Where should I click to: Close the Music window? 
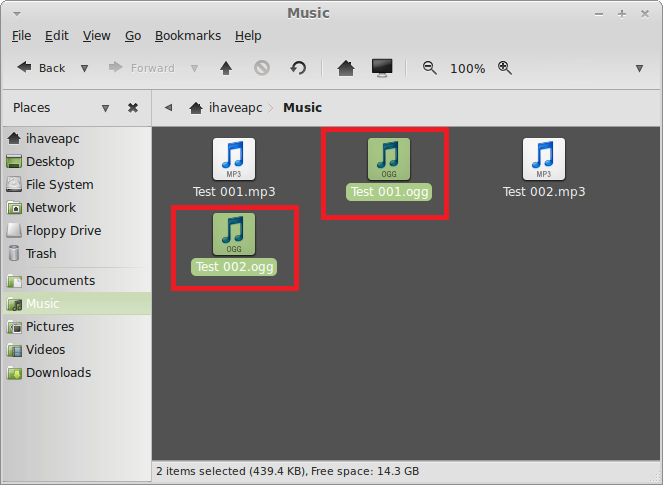644,14
